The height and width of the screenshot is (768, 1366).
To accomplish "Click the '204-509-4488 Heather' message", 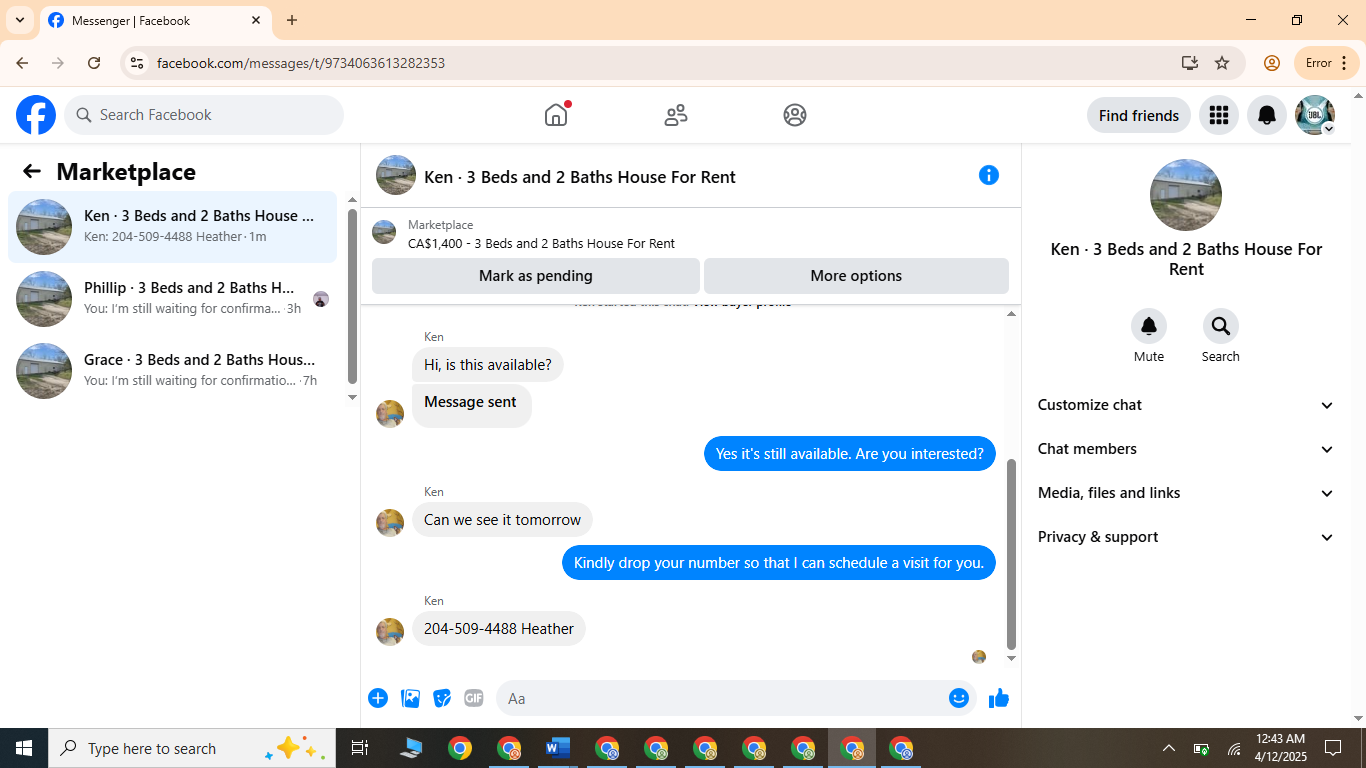I will coord(499,629).
